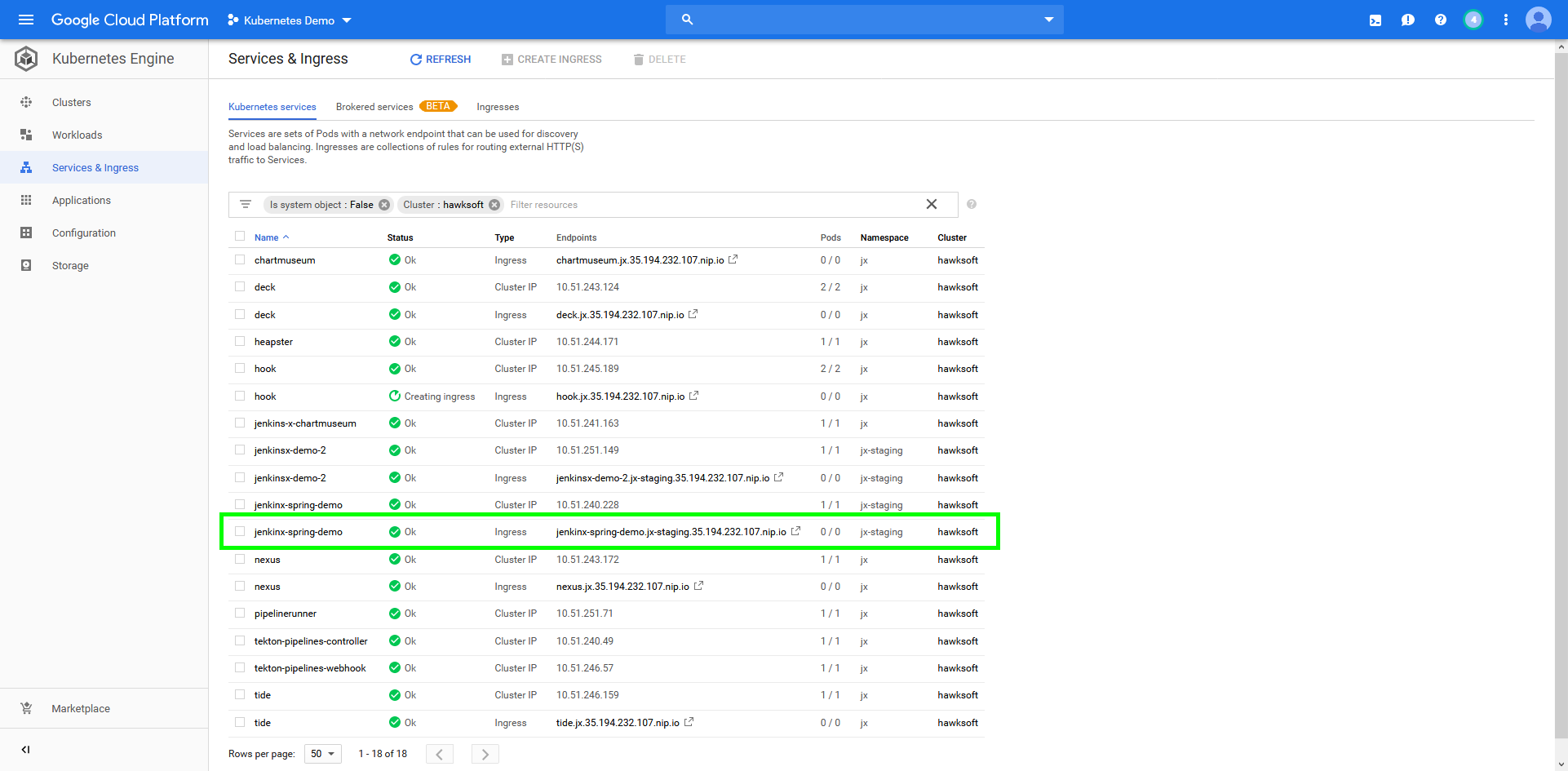Click the notifications badge icon
This screenshot has height=771, width=1568.
[1473, 20]
